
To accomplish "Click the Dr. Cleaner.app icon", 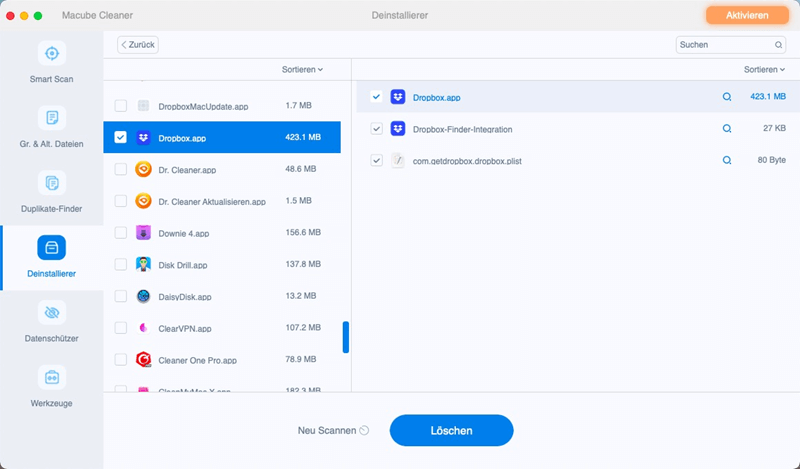I will (x=143, y=169).
